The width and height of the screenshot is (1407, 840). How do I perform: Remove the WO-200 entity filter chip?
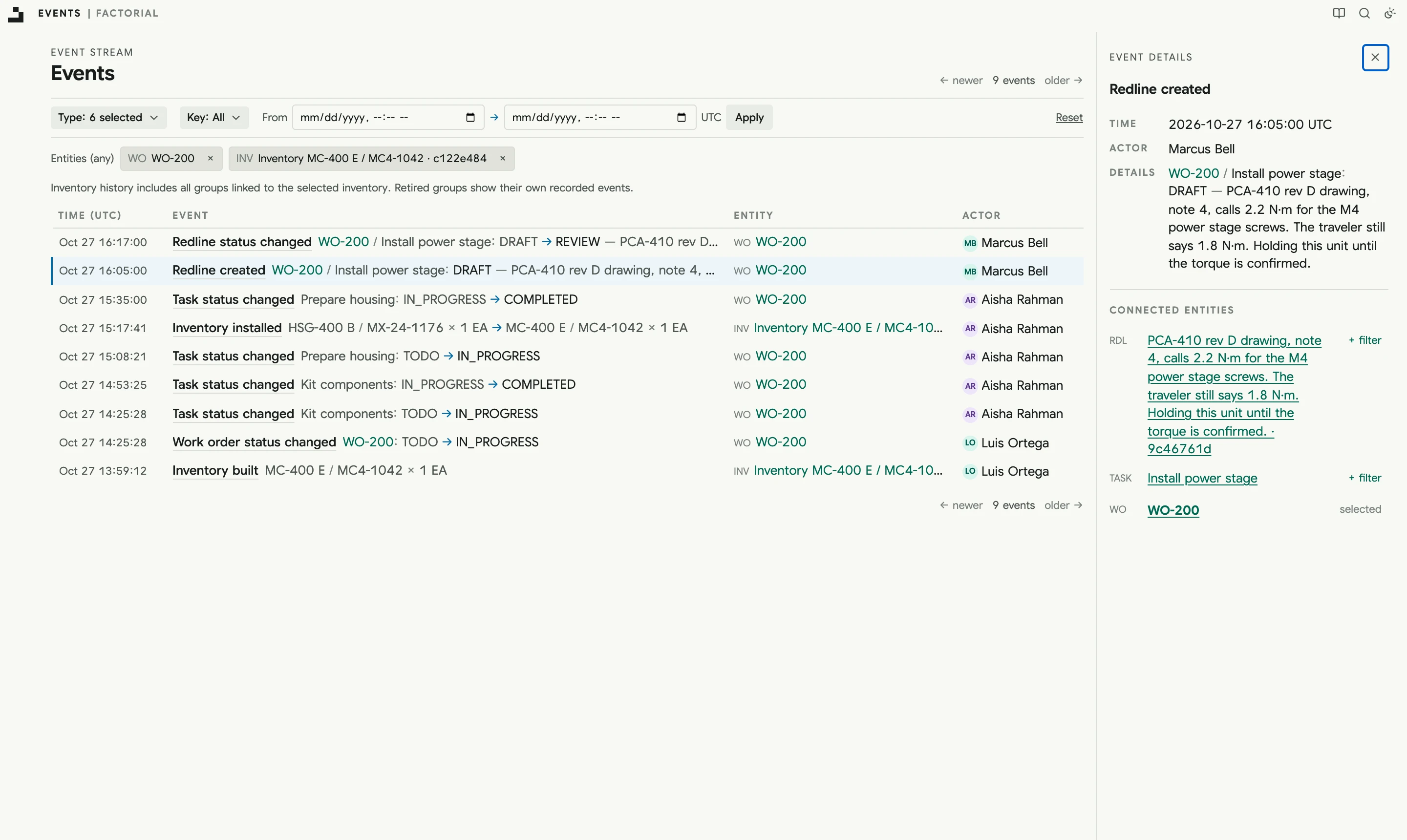coord(210,159)
